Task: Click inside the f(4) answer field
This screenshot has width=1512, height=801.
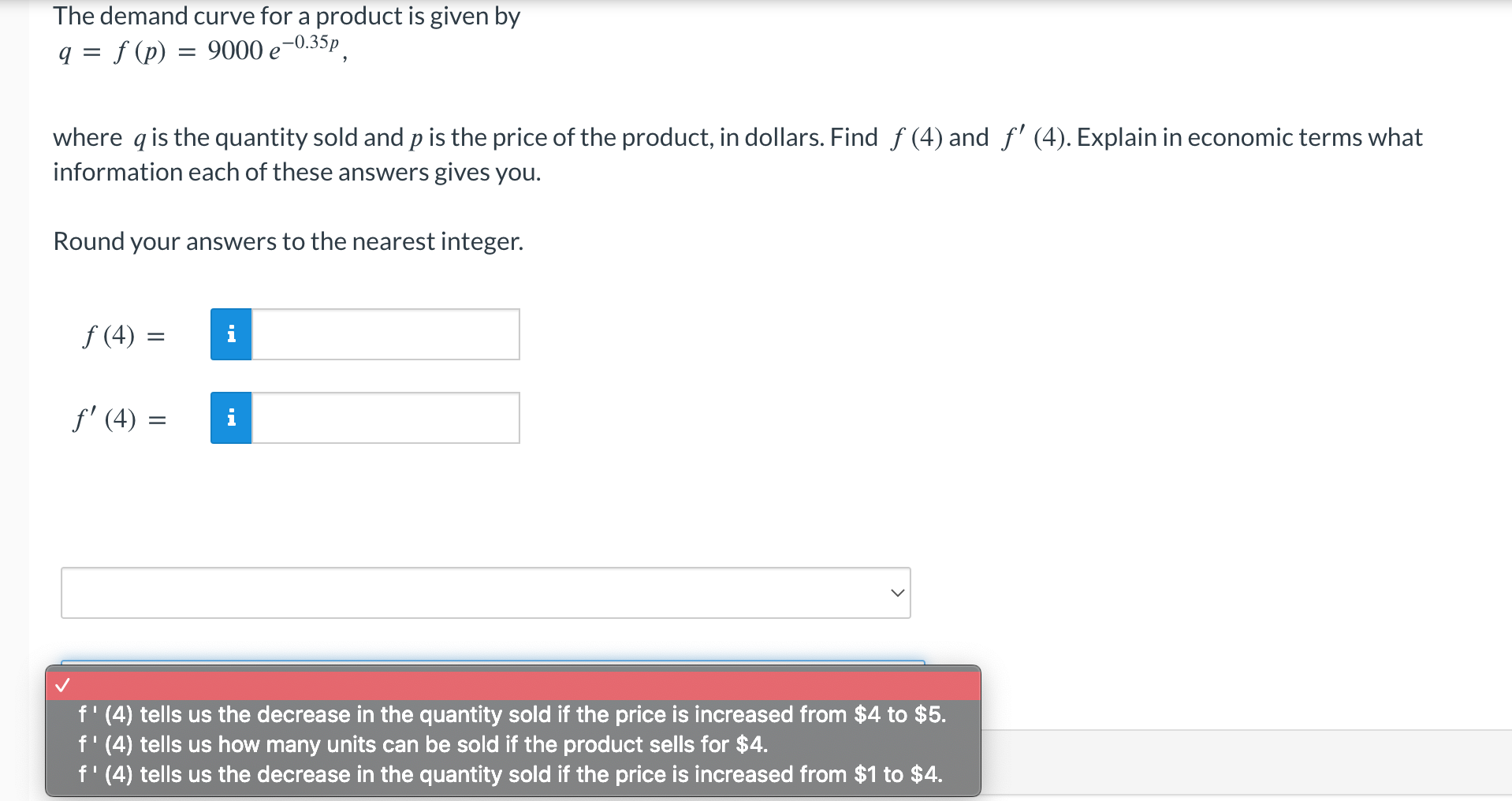Action: [386, 334]
